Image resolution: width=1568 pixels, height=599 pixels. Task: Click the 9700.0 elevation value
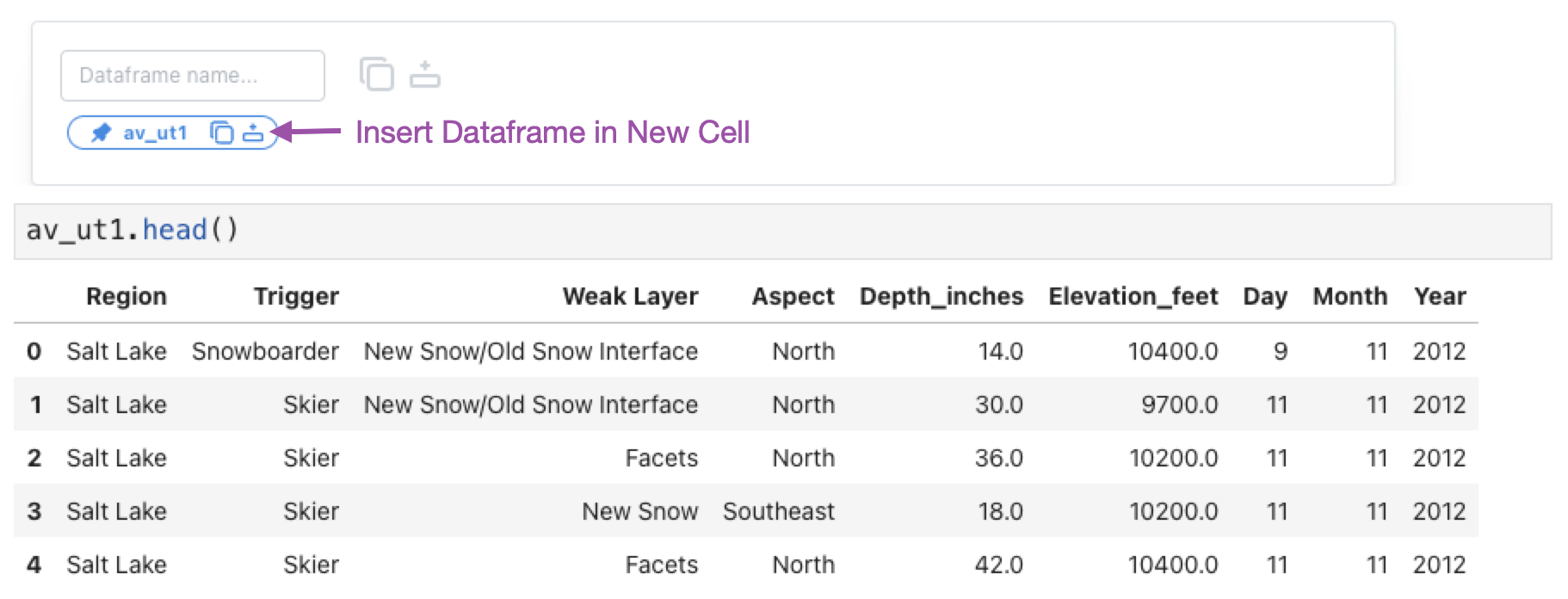(1180, 404)
